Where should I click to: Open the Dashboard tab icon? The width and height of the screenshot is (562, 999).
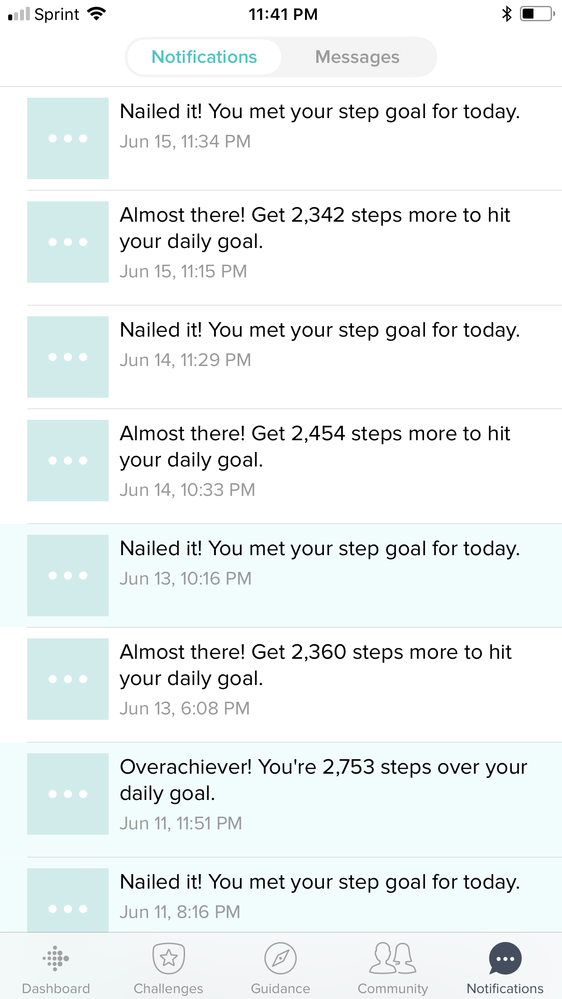[56, 958]
